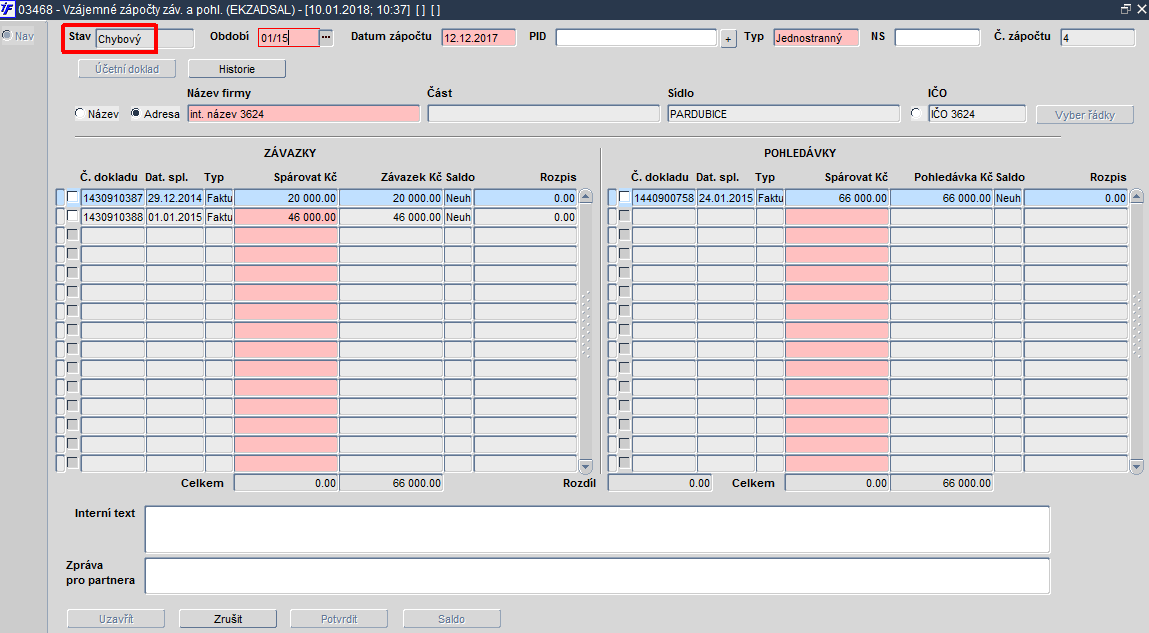1149x633 pixels.
Task: Select the Adresa radio button
Action: [136, 114]
